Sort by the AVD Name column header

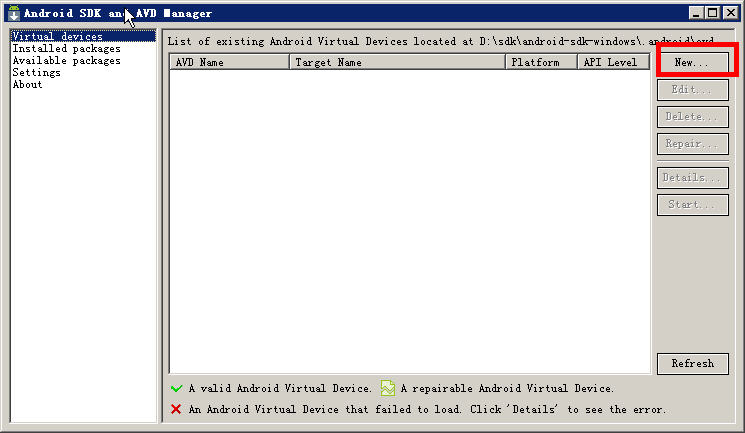[229, 62]
